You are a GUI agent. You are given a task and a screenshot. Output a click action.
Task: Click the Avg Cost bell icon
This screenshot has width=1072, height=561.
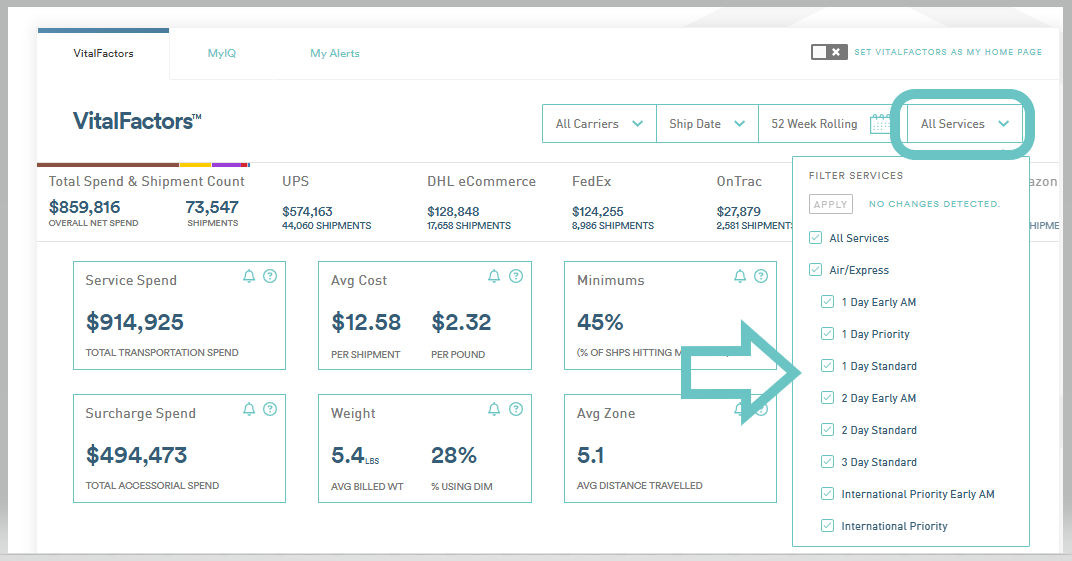[494, 276]
